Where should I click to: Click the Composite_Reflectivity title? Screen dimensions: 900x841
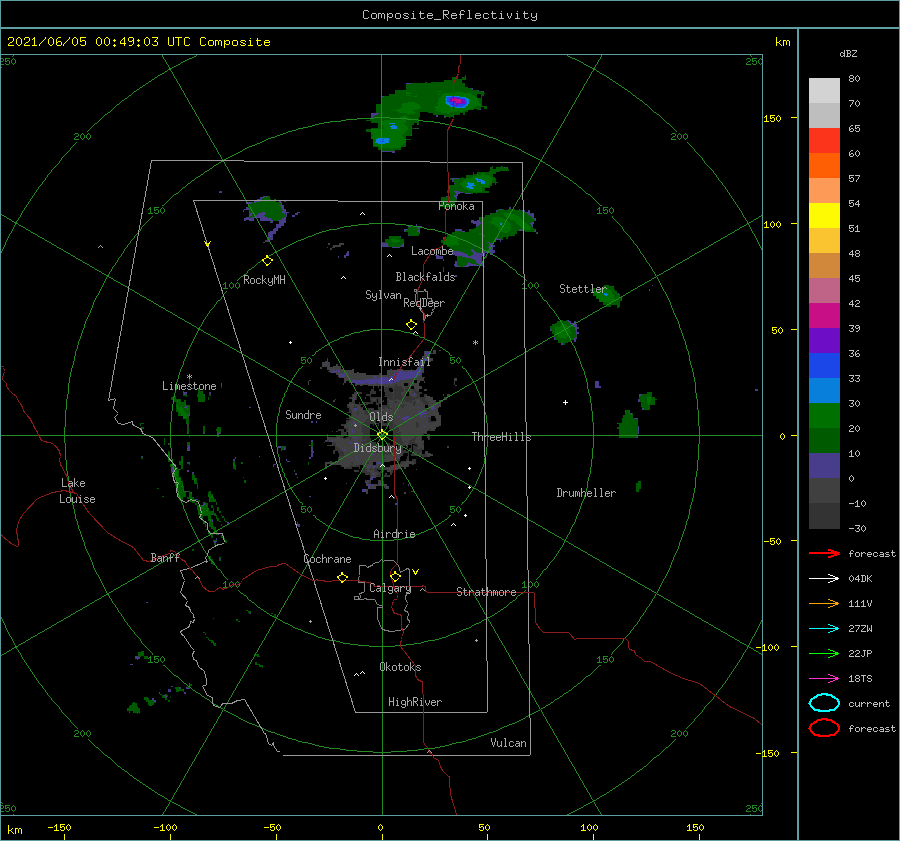coord(450,15)
